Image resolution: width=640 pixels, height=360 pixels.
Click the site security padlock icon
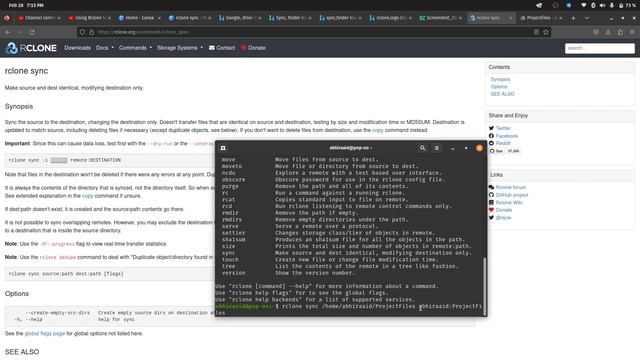tap(91, 32)
